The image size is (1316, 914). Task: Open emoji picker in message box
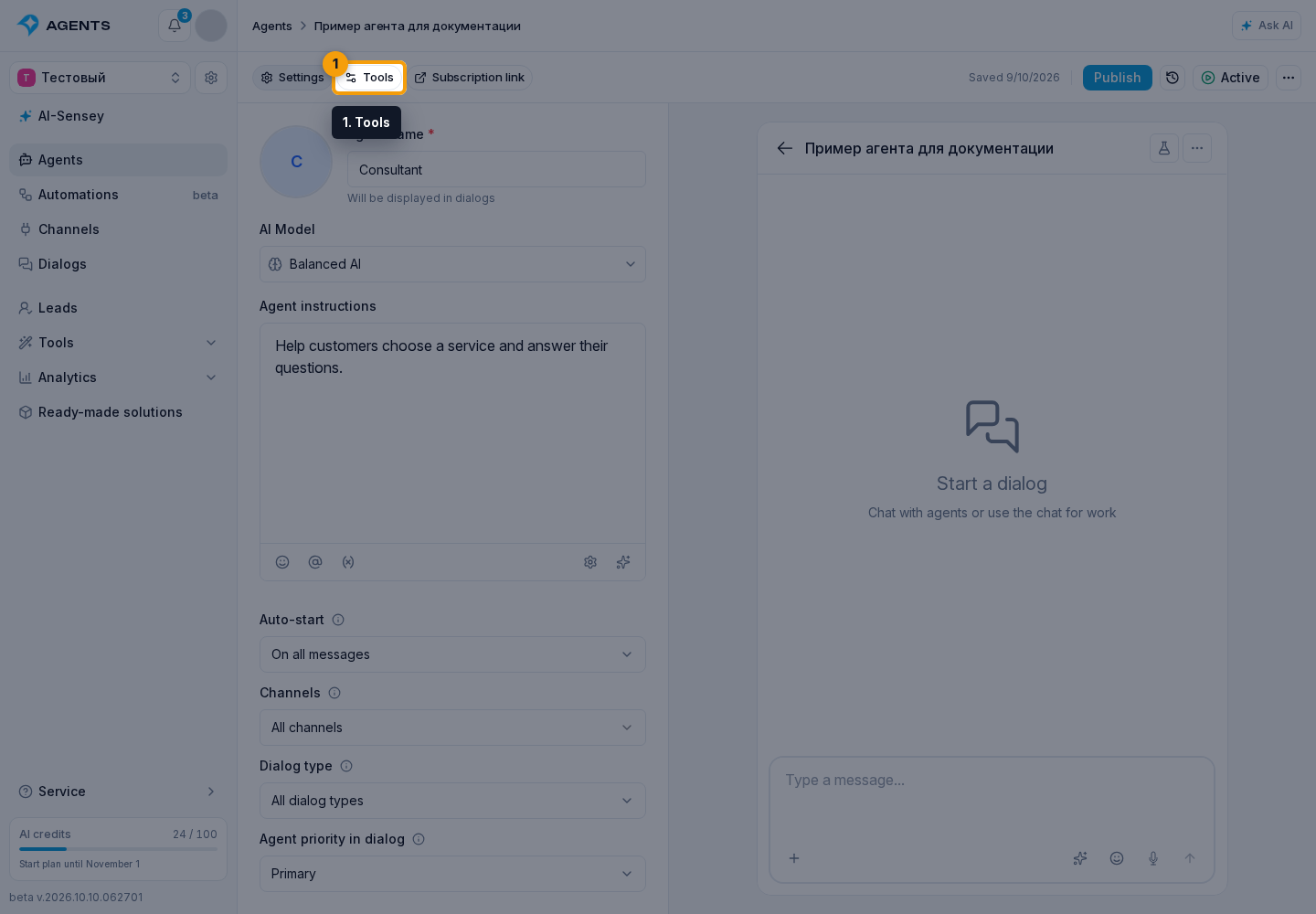click(x=1117, y=858)
